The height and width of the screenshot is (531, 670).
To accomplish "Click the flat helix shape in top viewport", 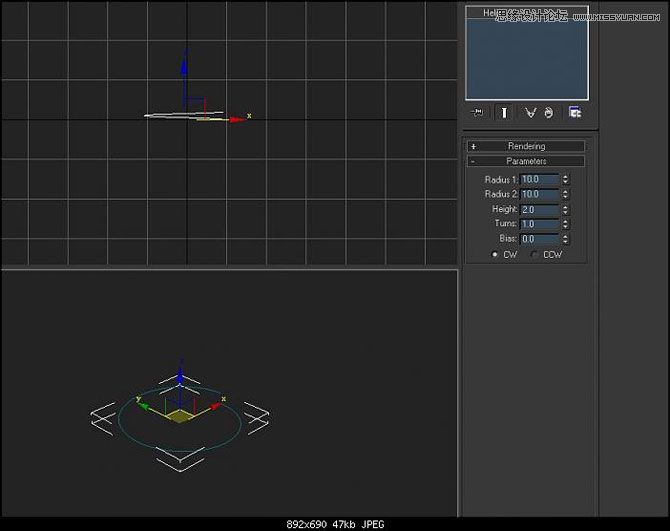I will (171, 115).
